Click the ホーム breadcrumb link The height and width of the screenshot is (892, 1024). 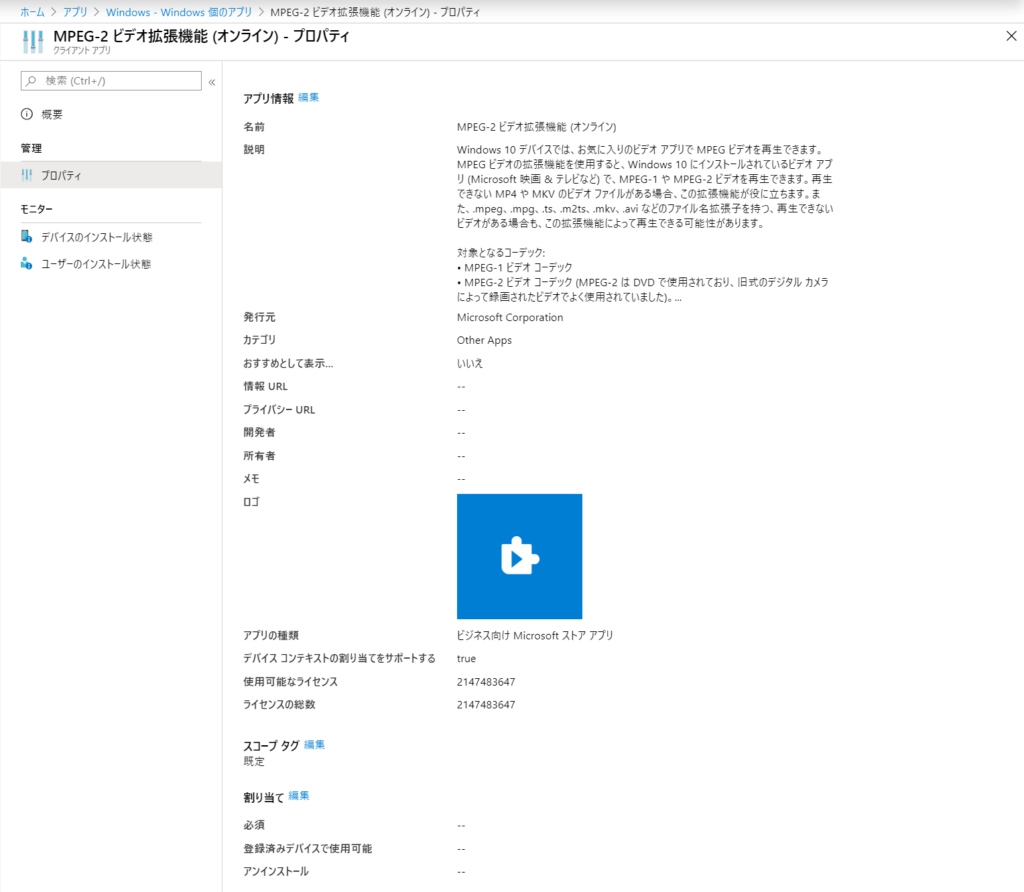click(32, 12)
